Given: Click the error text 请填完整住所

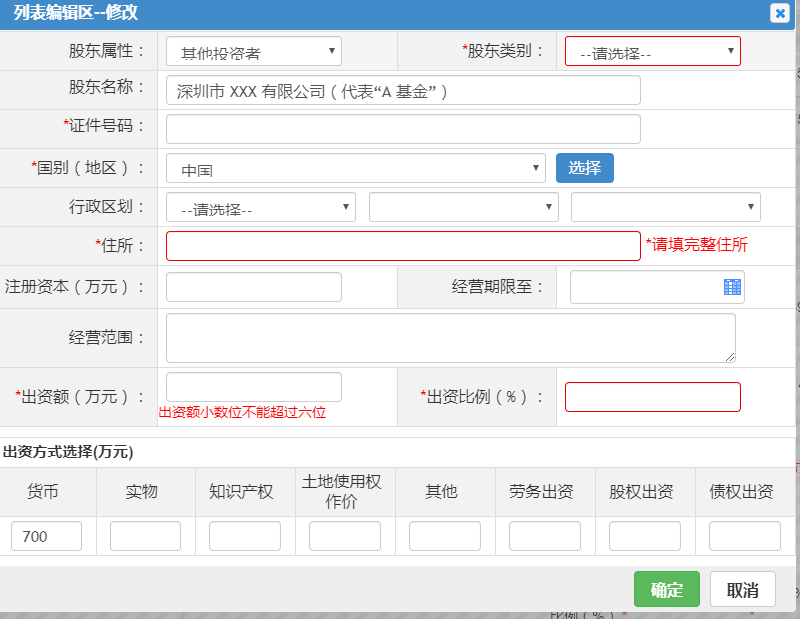Looking at the screenshot, I should point(697,244).
